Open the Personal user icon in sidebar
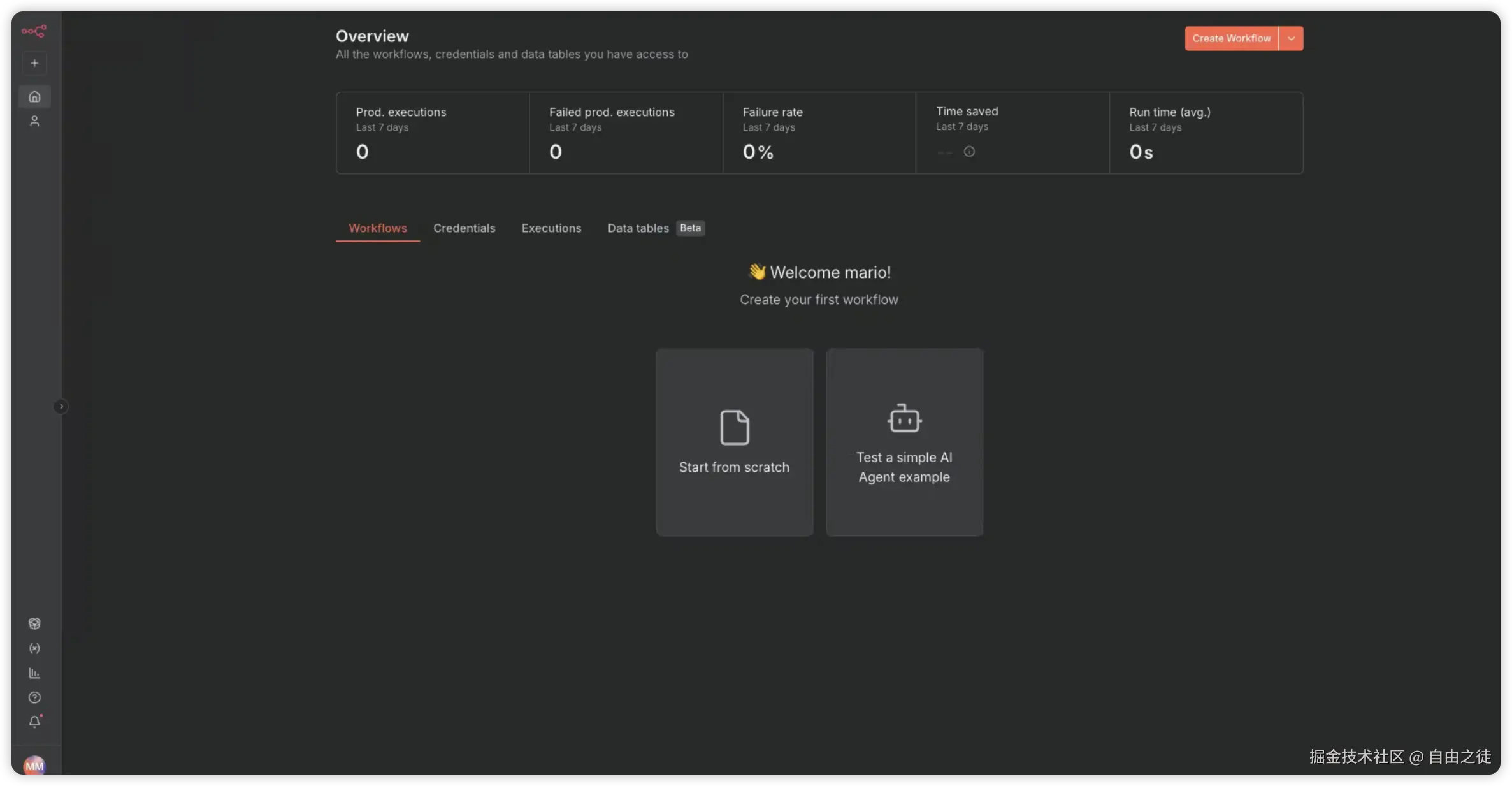 pos(34,121)
